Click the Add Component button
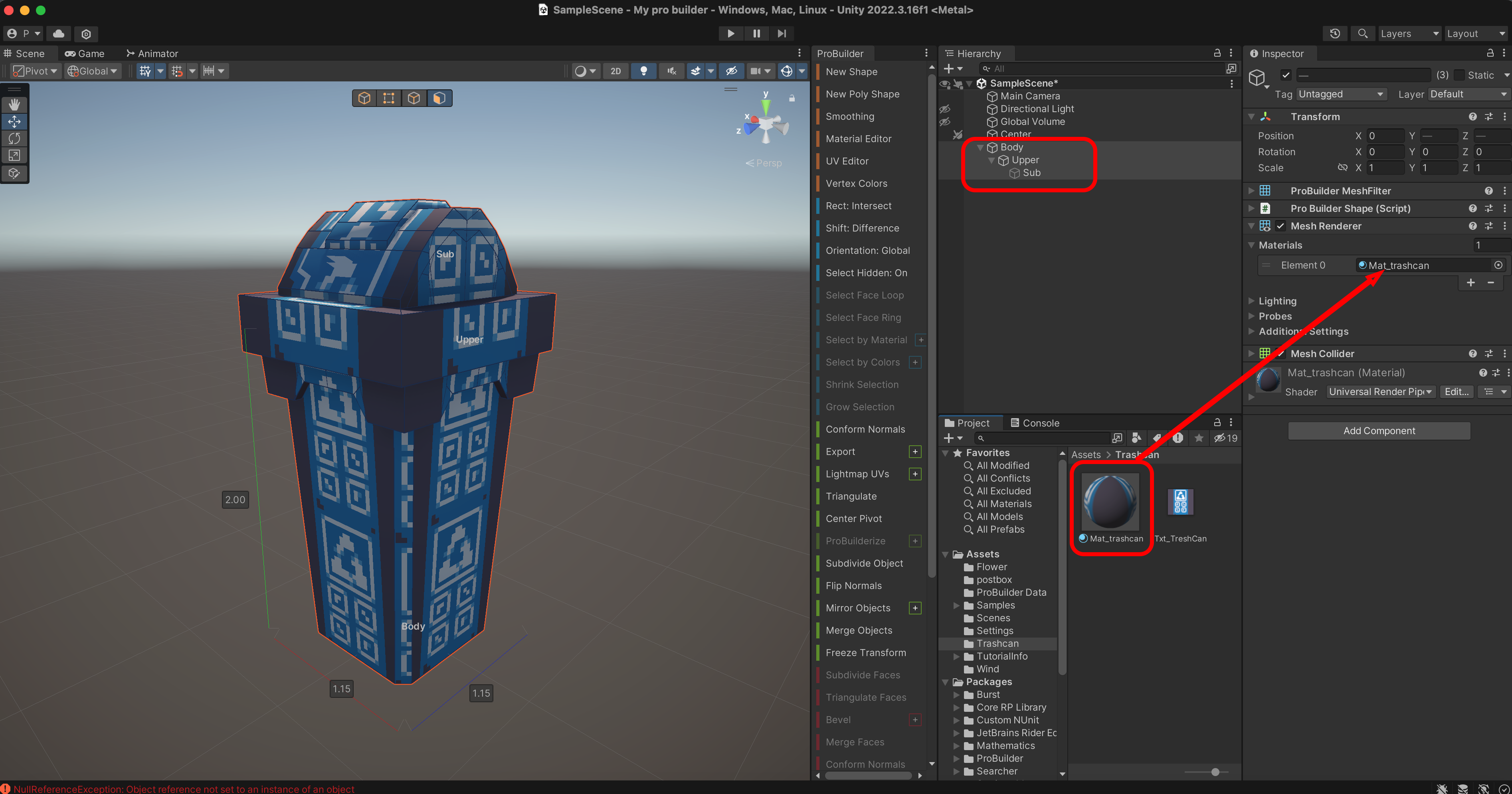Viewport: 1512px width, 794px height. (x=1379, y=431)
